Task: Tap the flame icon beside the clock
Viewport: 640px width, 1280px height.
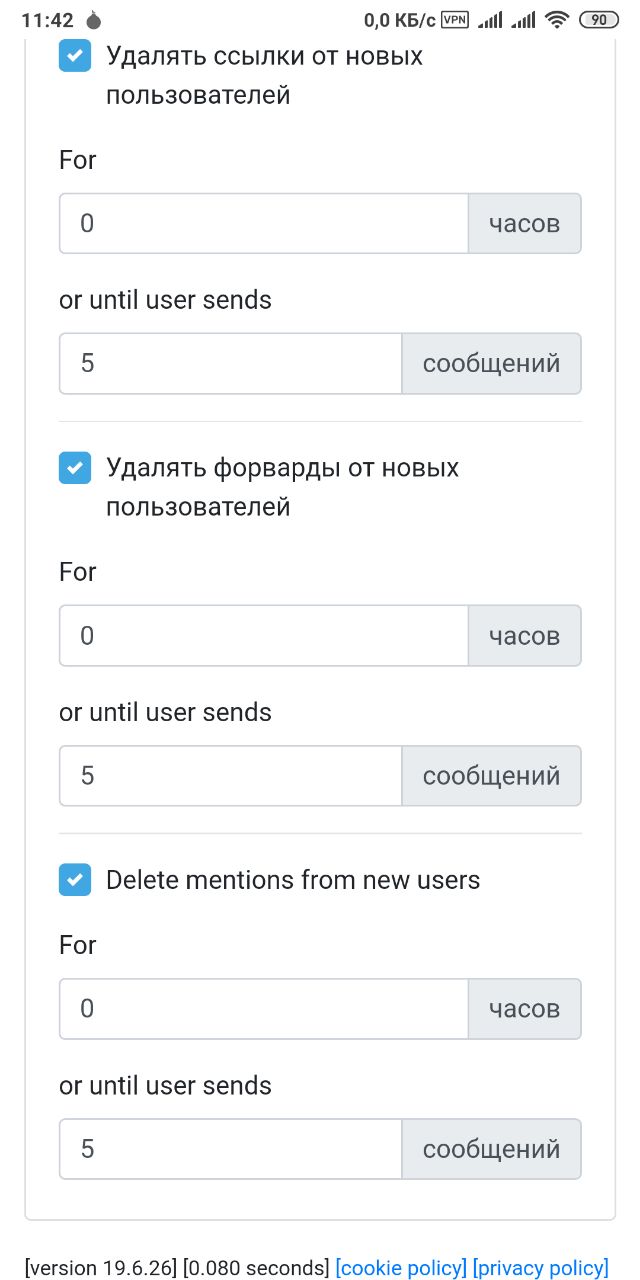Action: pyautogui.click(x=94, y=20)
